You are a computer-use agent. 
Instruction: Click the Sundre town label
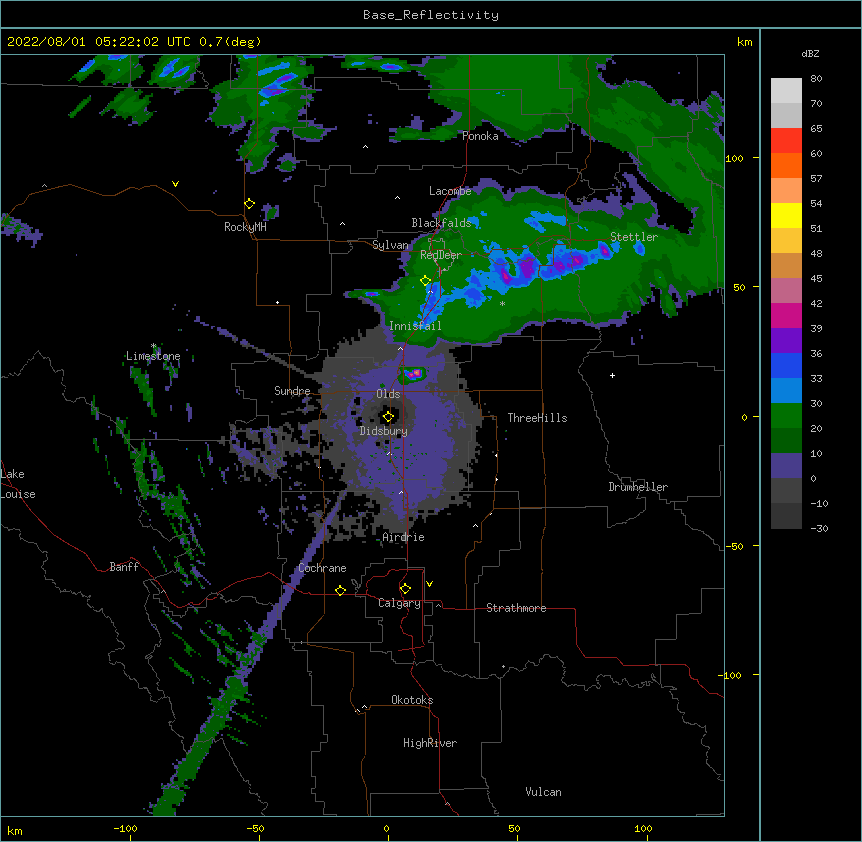(292, 391)
